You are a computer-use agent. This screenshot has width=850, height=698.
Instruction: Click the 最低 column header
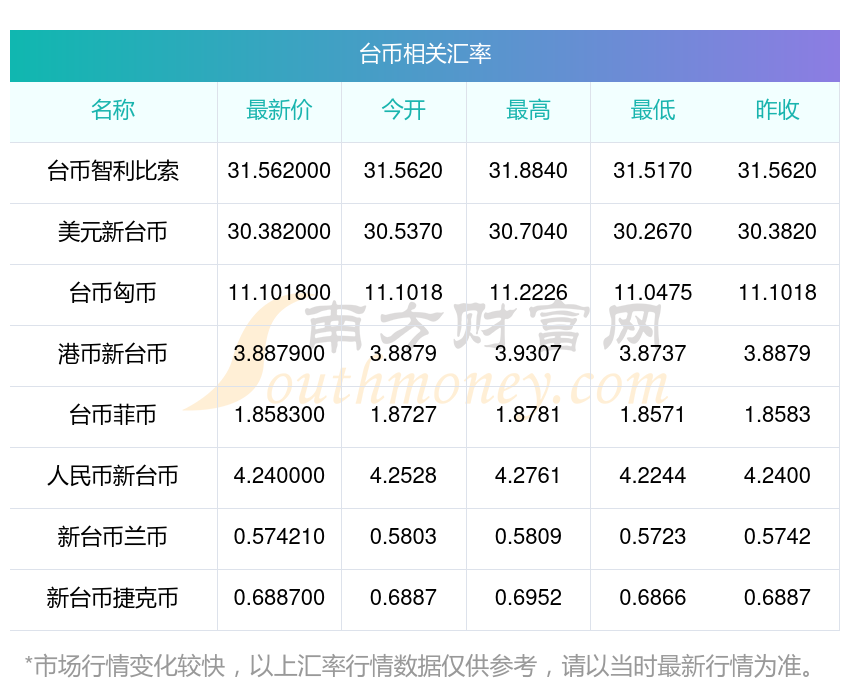click(x=653, y=110)
